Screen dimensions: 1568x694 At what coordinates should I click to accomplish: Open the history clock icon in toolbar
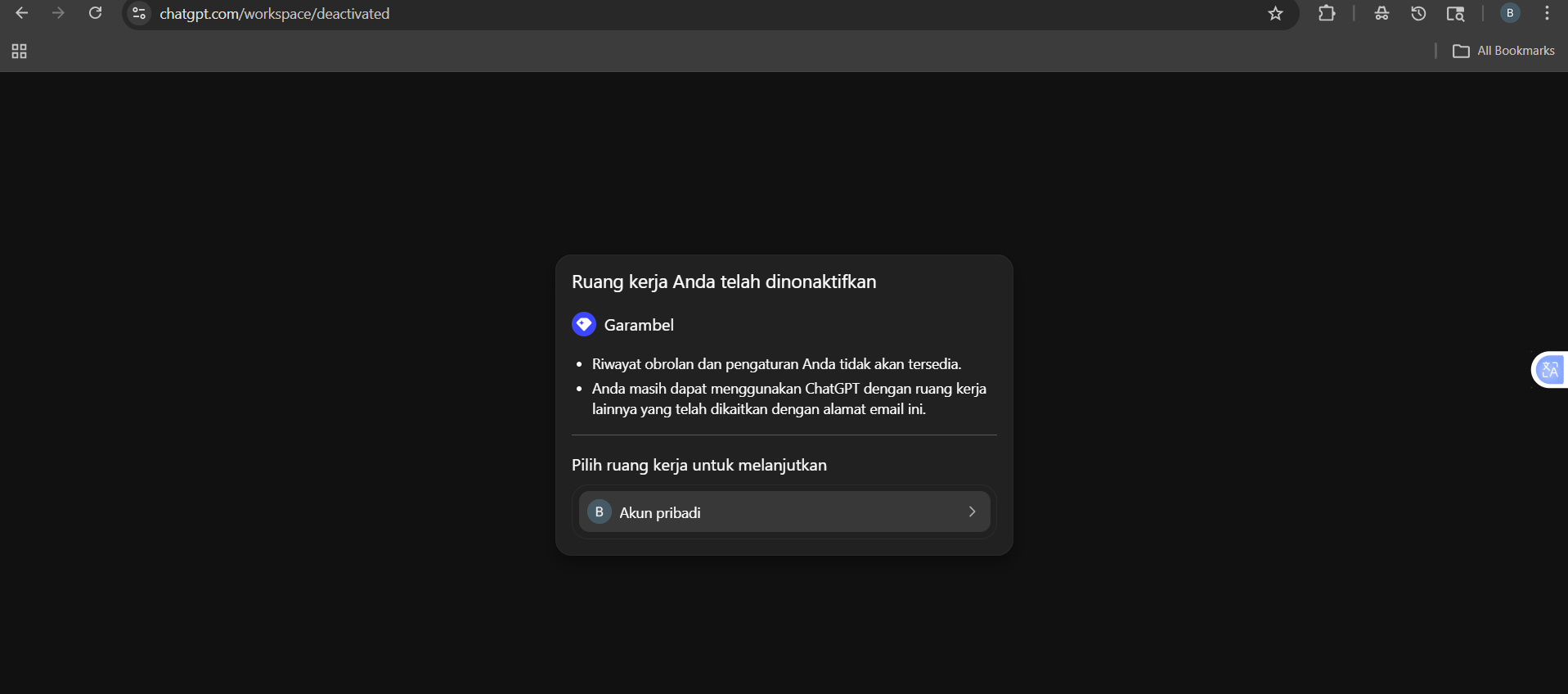[x=1418, y=13]
